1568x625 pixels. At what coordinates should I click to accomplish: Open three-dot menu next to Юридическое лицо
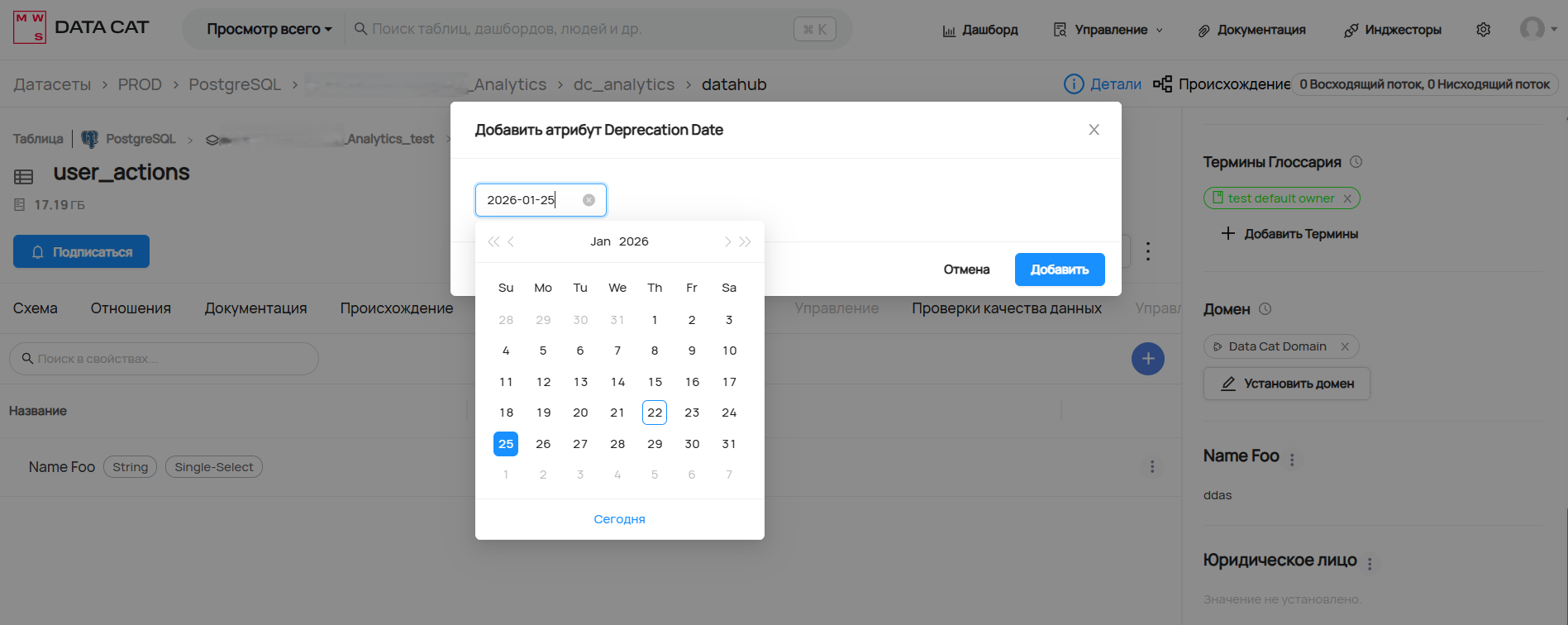click(x=1370, y=564)
